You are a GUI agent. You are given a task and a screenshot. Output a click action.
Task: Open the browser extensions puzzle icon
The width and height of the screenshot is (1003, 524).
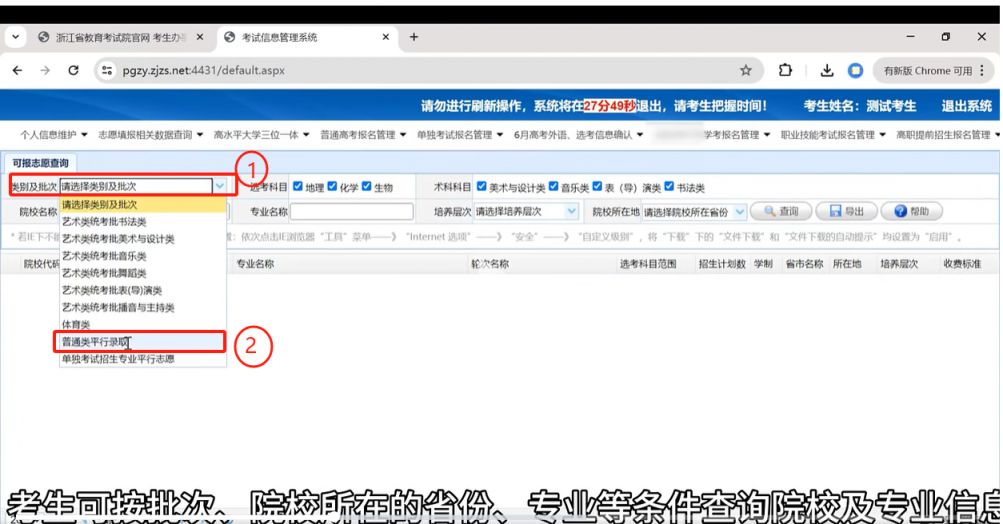[x=786, y=71]
